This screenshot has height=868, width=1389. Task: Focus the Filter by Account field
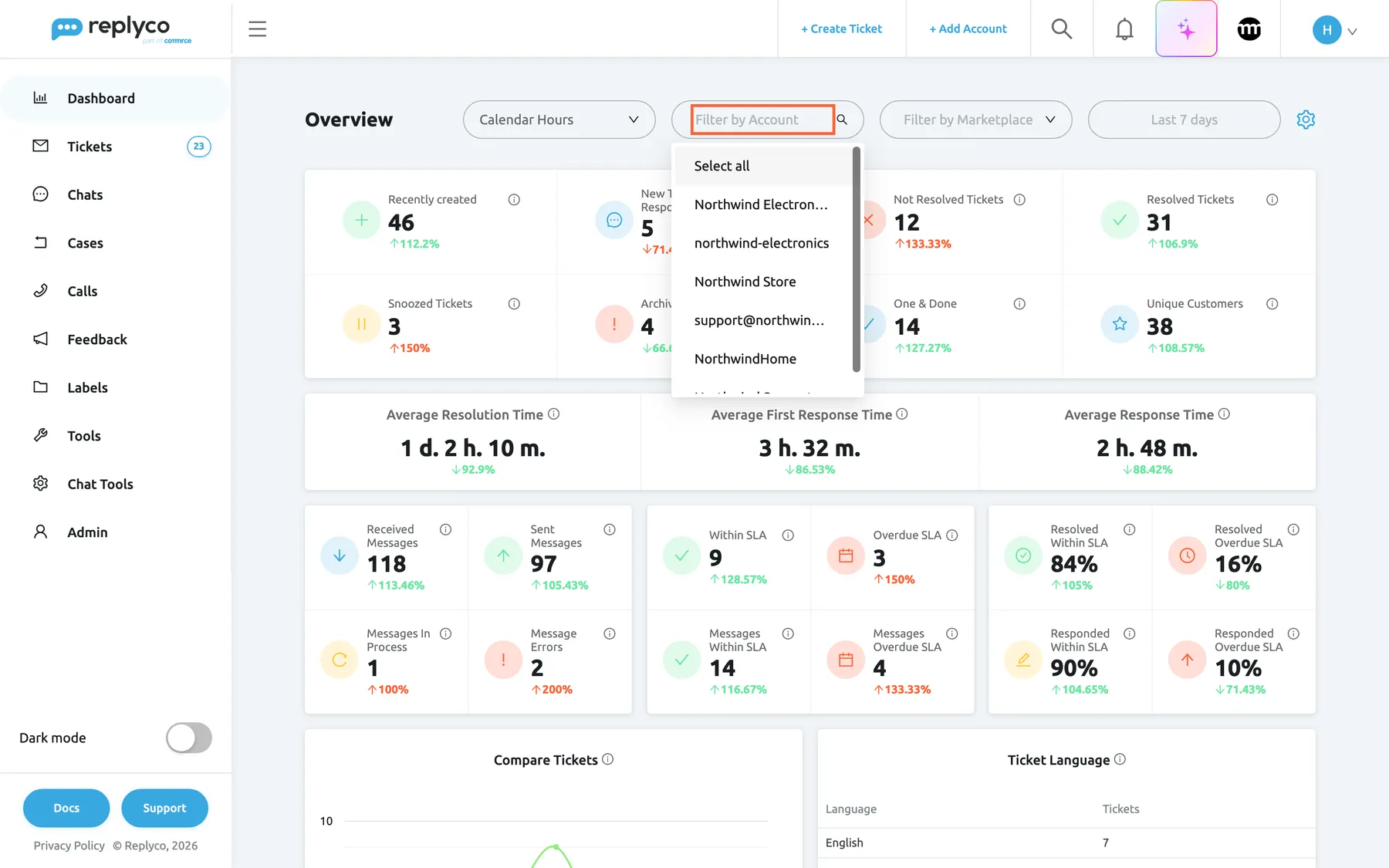(762, 120)
